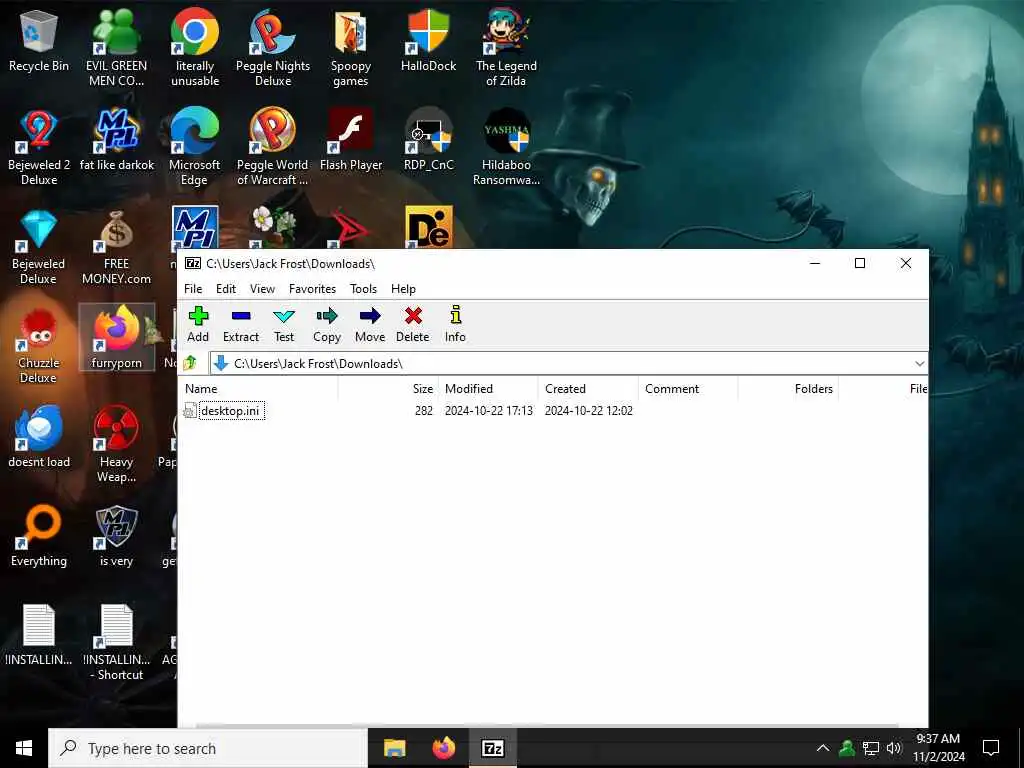This screenshot has height=768, width=1024.
Task: Click the 7-Zip taskbar button
Action: tap(493, 748)
